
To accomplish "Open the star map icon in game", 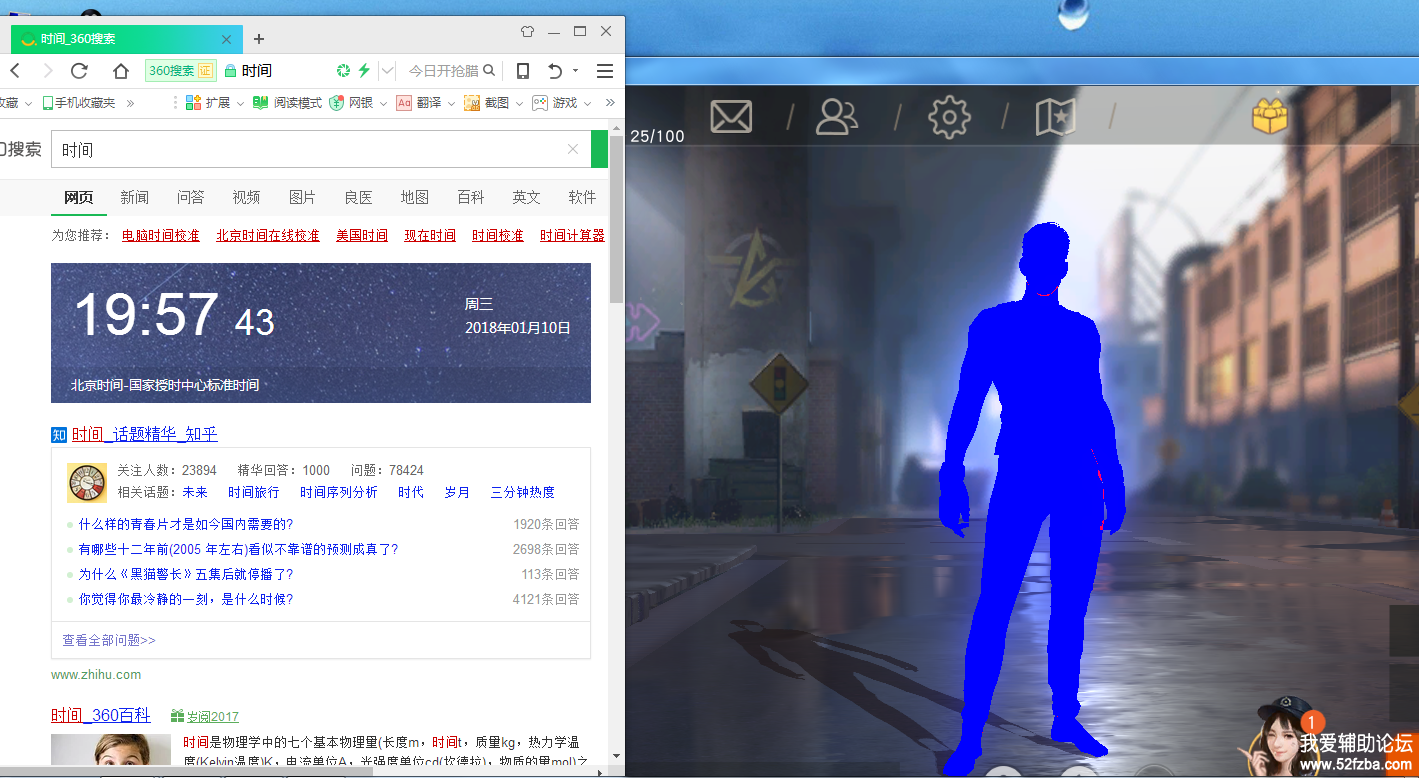I will [x=1054, y=117].
